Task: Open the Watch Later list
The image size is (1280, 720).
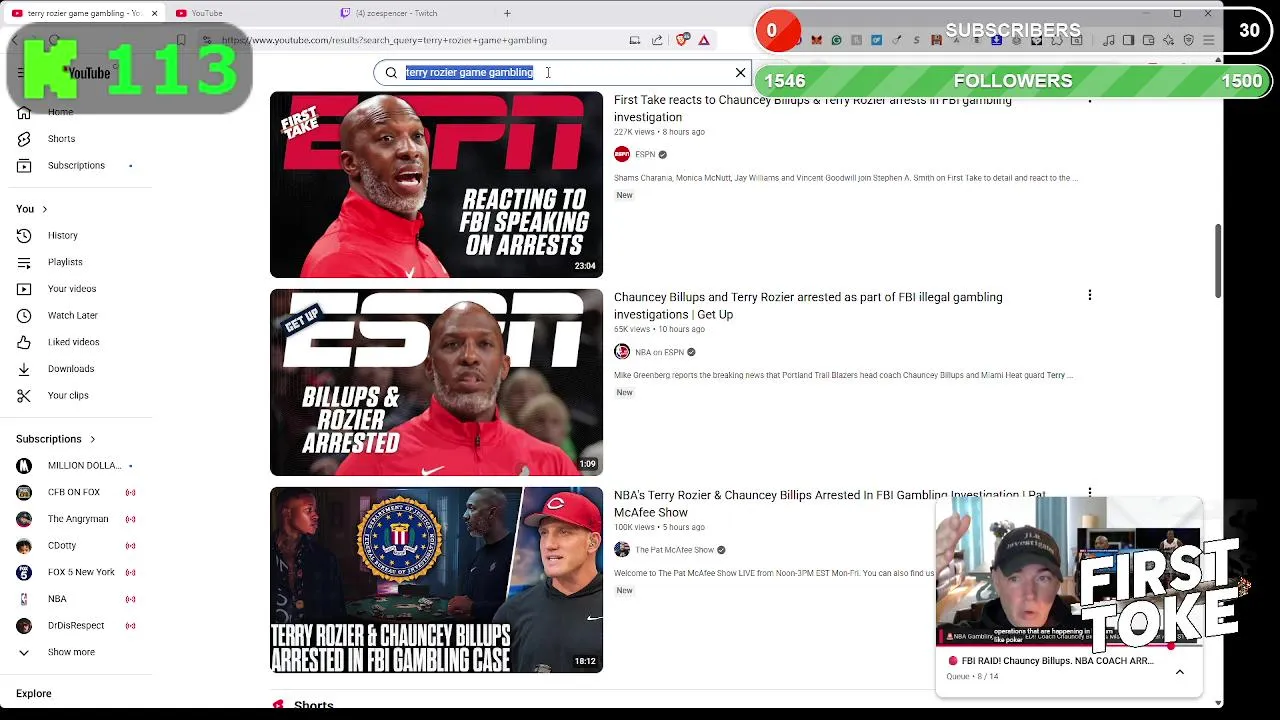Action: 73,315
